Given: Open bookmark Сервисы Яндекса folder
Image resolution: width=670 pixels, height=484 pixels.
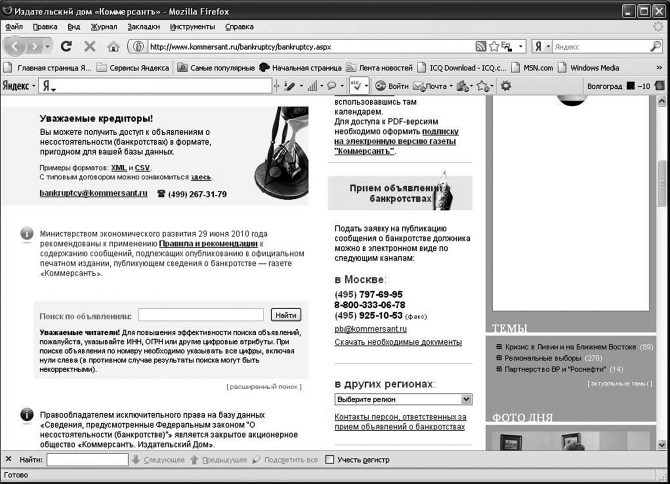Looking at the screenshot, I should tap(133, 67).
